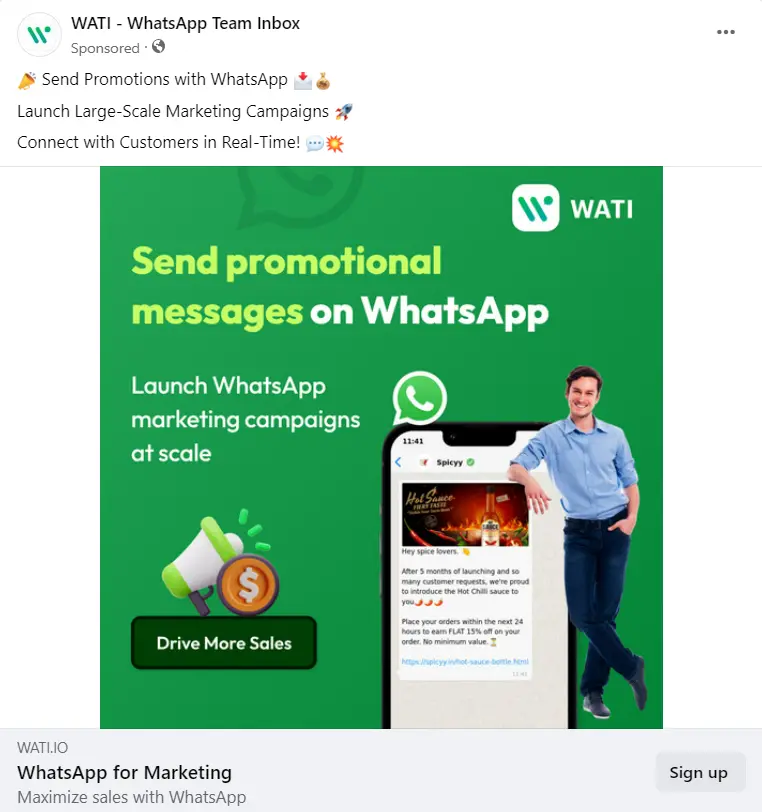Click the back chevron in phone chat header

398,462
